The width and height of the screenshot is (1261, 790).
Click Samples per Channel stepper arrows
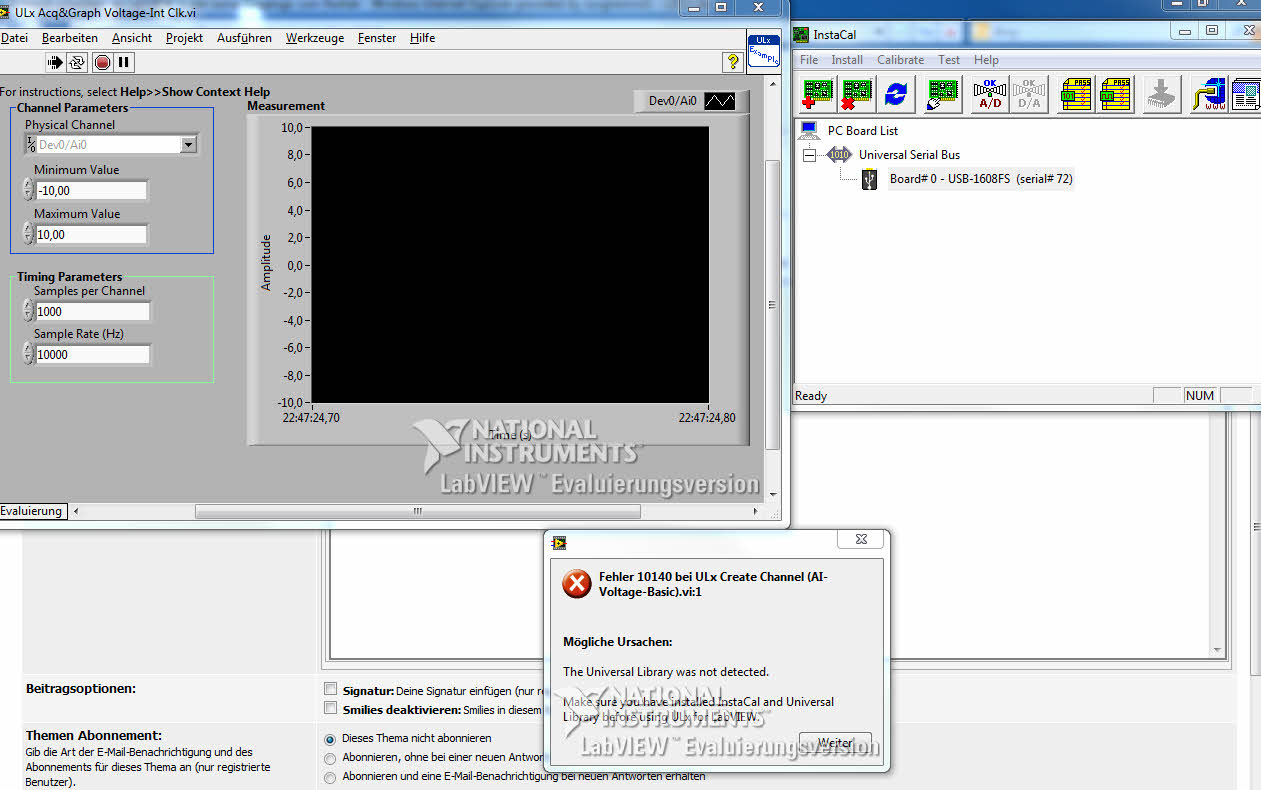click(x=28, y=311)
